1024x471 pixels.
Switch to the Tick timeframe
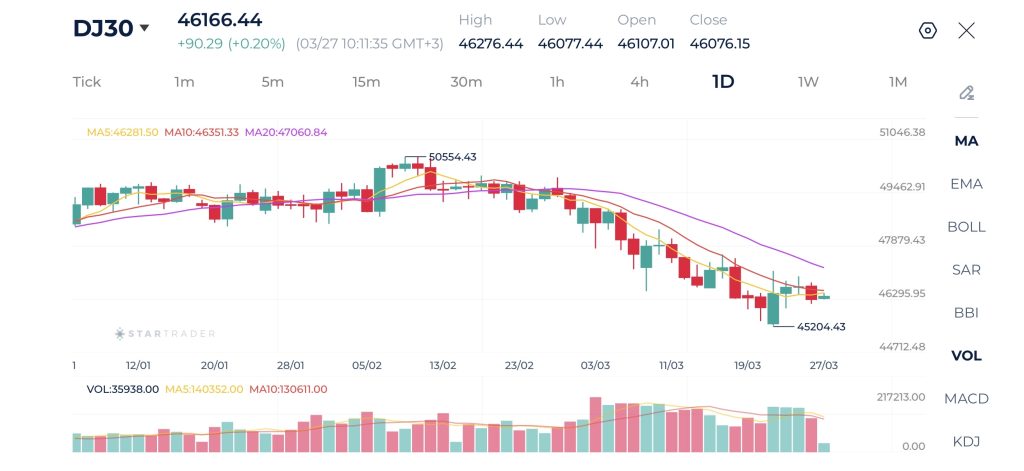[87, 82]
